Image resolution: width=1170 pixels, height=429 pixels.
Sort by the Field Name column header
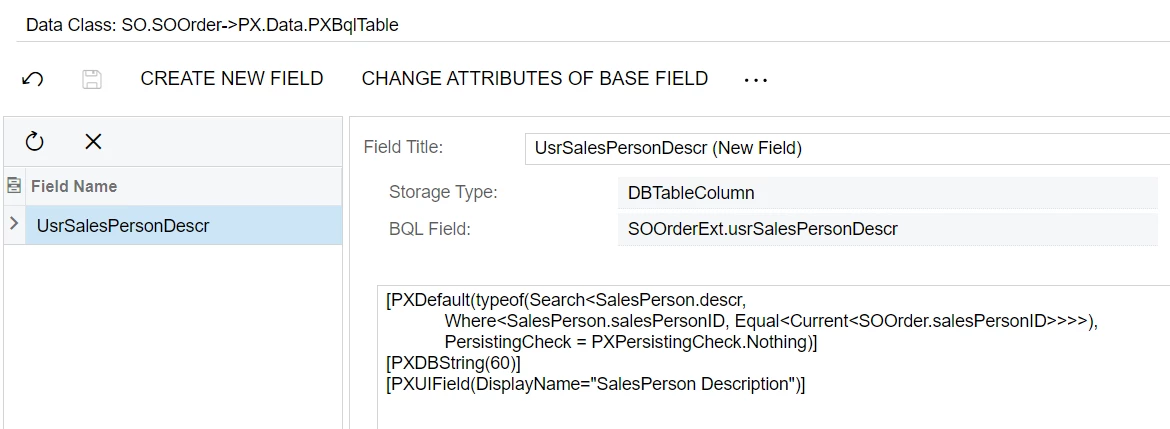(74, 186)
